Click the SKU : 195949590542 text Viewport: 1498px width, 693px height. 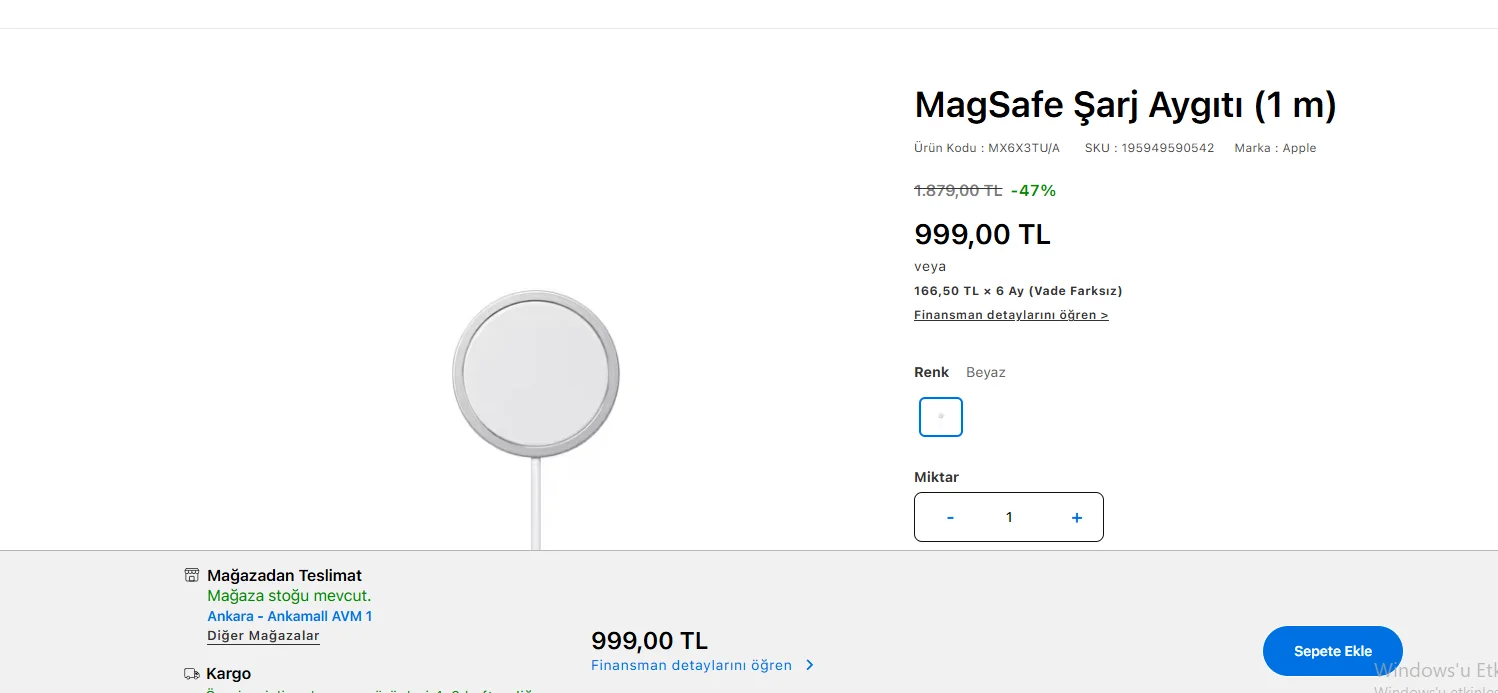1149,148
